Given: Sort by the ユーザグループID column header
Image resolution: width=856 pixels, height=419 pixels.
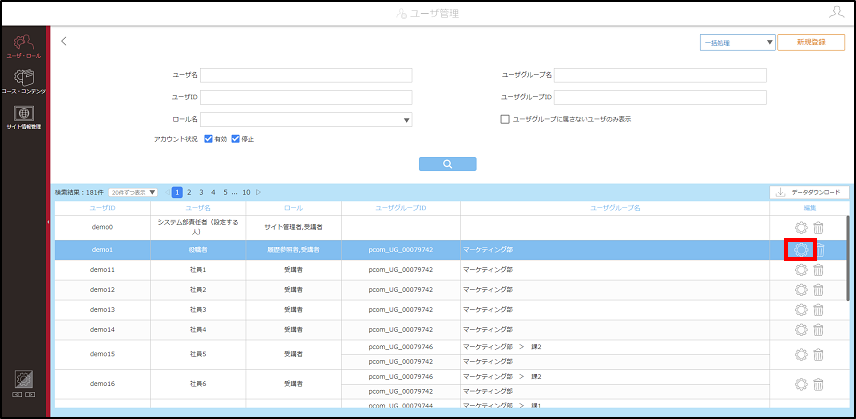Looking at the screenshot, I should point(401,208).
